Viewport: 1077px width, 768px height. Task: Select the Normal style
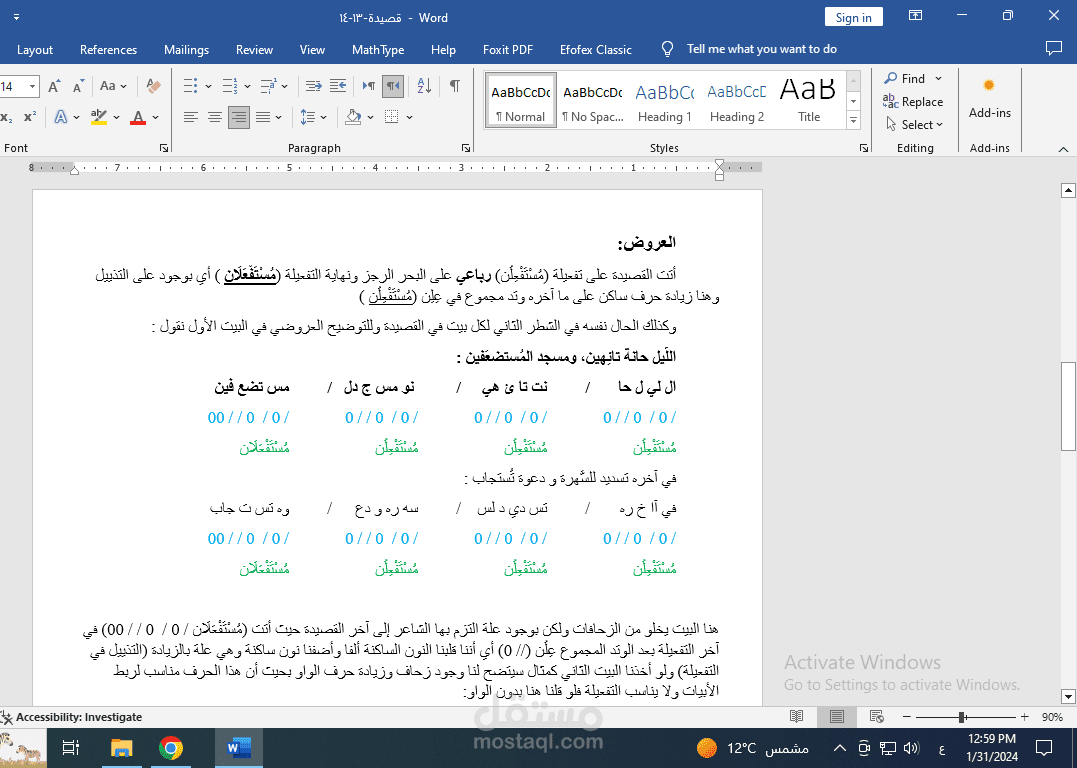coord(521,100)
